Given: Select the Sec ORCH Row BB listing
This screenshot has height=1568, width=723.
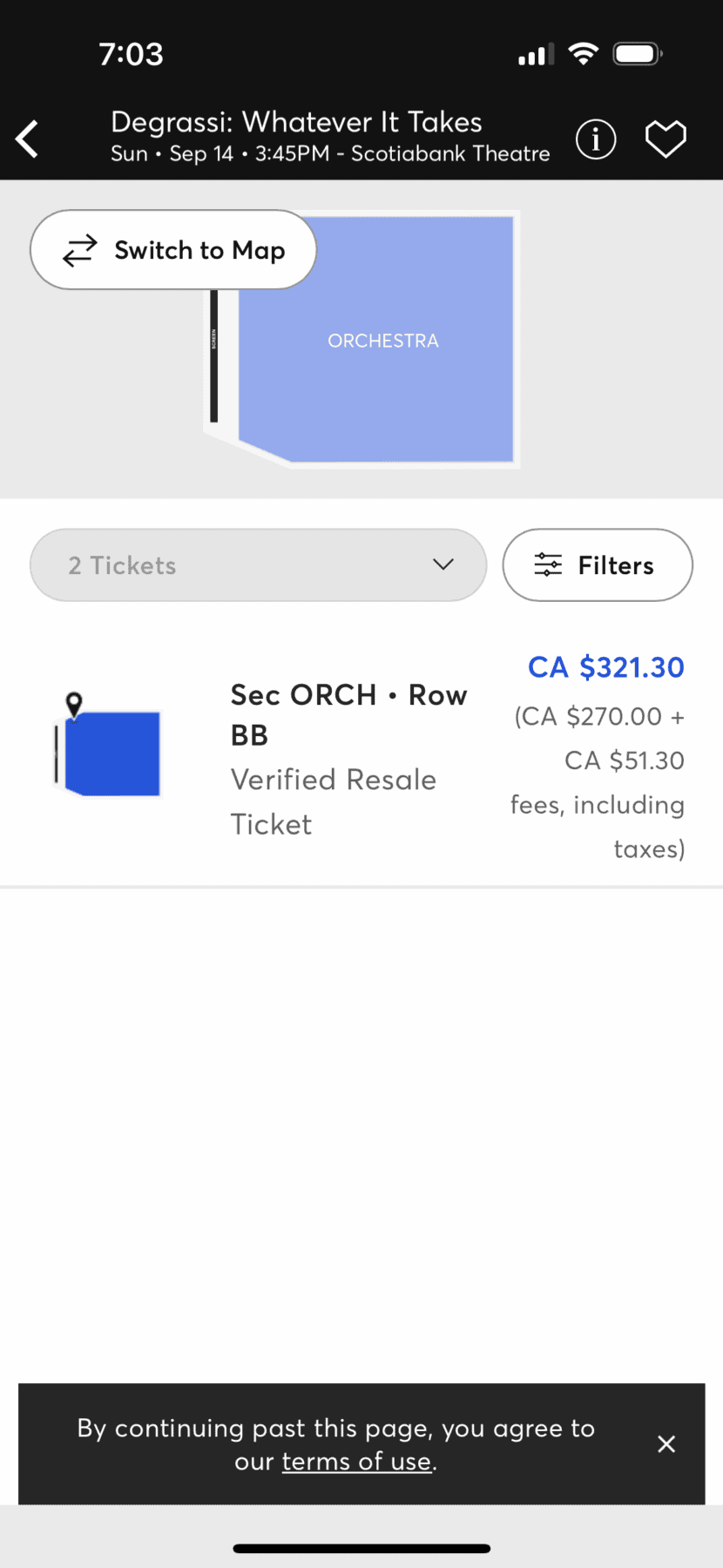Looking at the screenshot, I should click(348, 714).
